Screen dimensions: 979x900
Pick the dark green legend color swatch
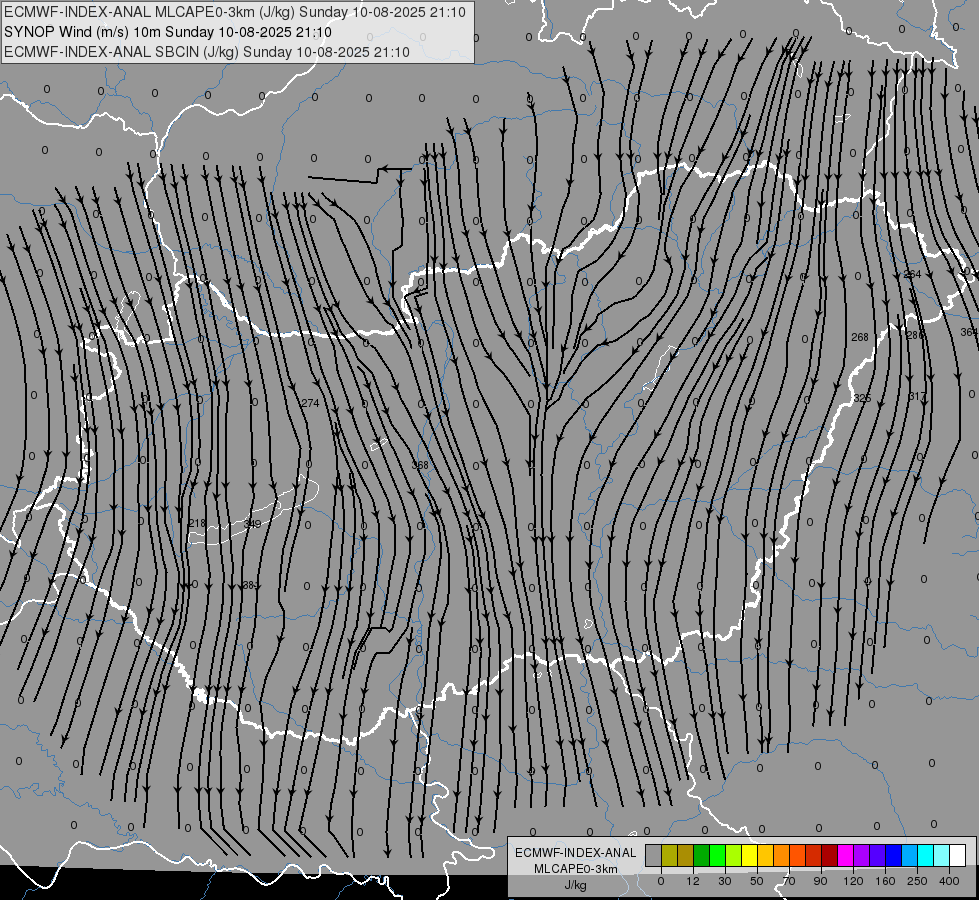click(702, 855)
